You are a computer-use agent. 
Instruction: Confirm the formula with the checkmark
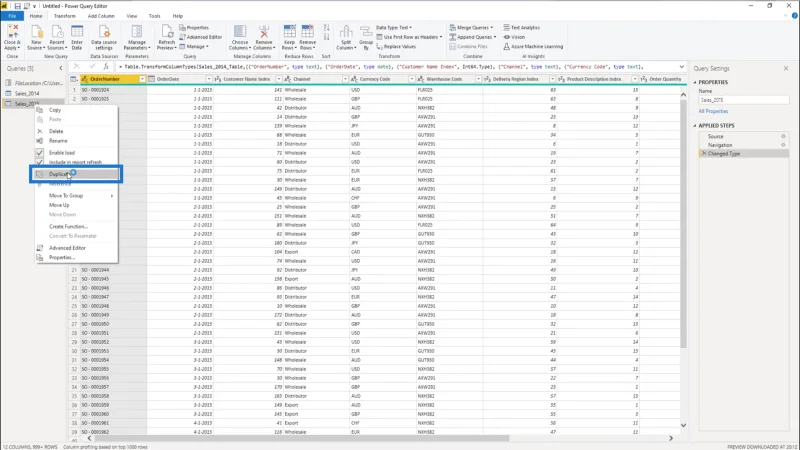click(x=92, y=67)
